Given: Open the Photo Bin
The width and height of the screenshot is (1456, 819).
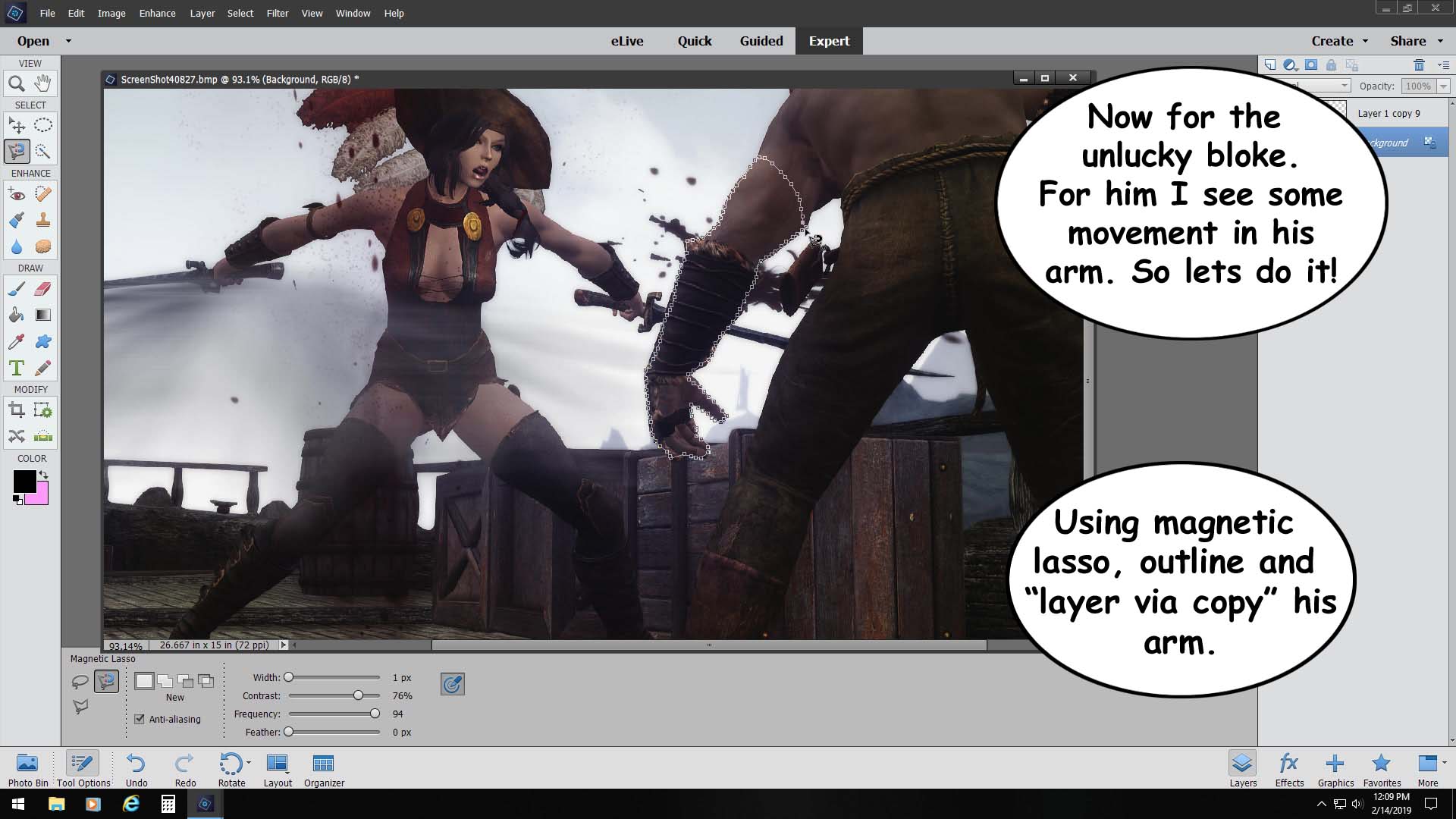Looking at the screenshot, I should tap(28, 769).
